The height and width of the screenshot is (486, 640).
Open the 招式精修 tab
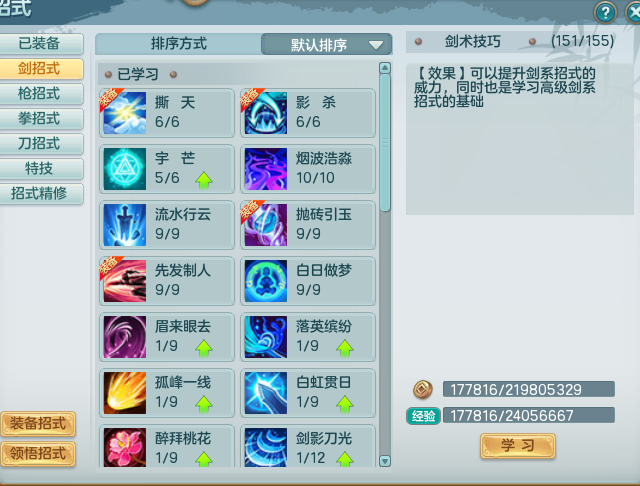pyautogui.click(x=39, y=193)
